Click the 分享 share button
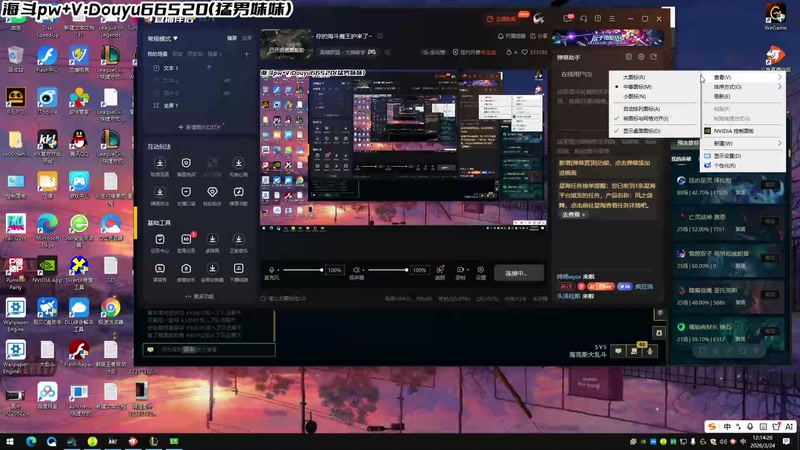Image resolution: width=800 pixels, height=450 pixels. [x=538, y=36]
